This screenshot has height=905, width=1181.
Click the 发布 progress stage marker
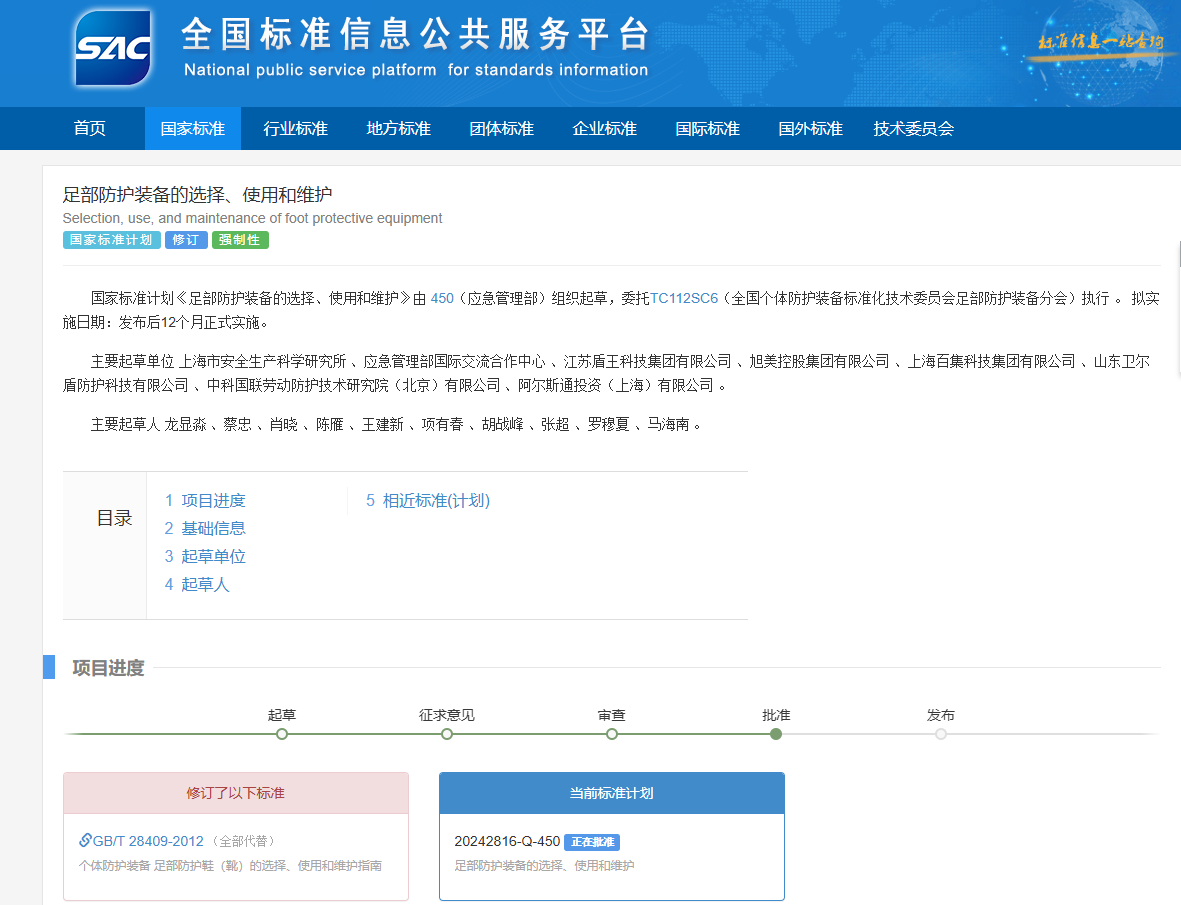click(x=941, y=734)
